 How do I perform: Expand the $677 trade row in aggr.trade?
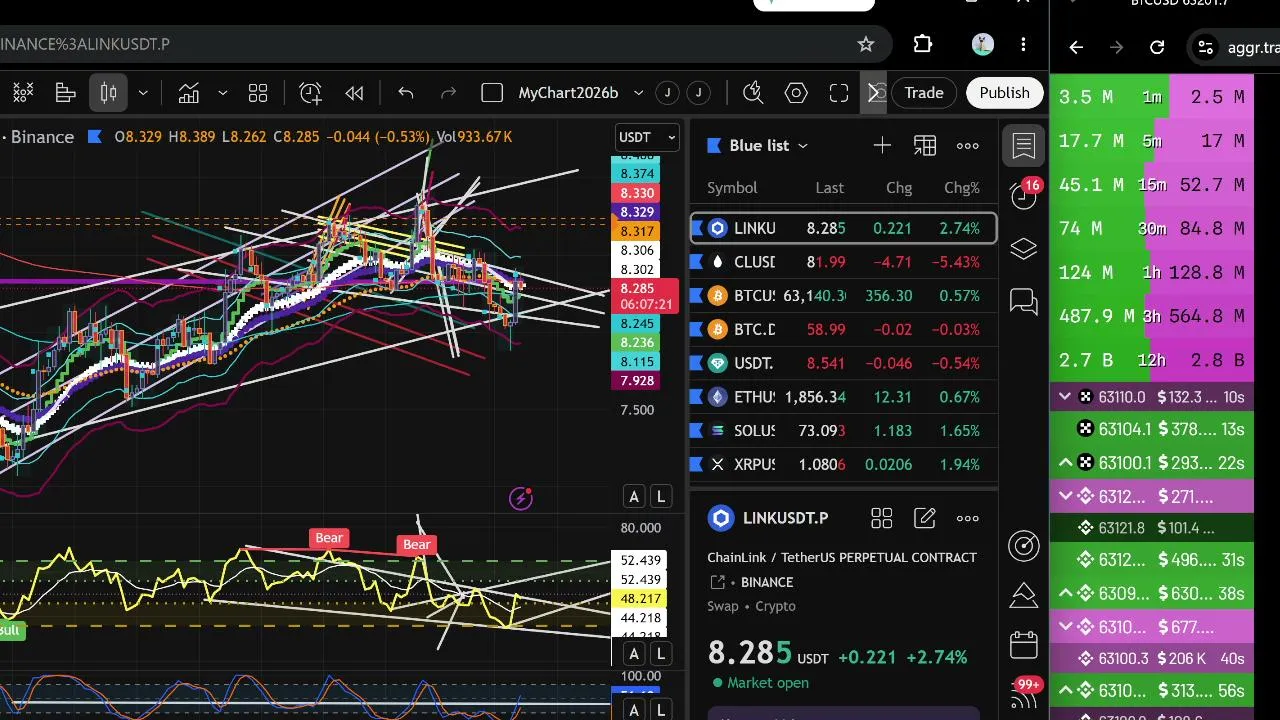click(1065, 627)
